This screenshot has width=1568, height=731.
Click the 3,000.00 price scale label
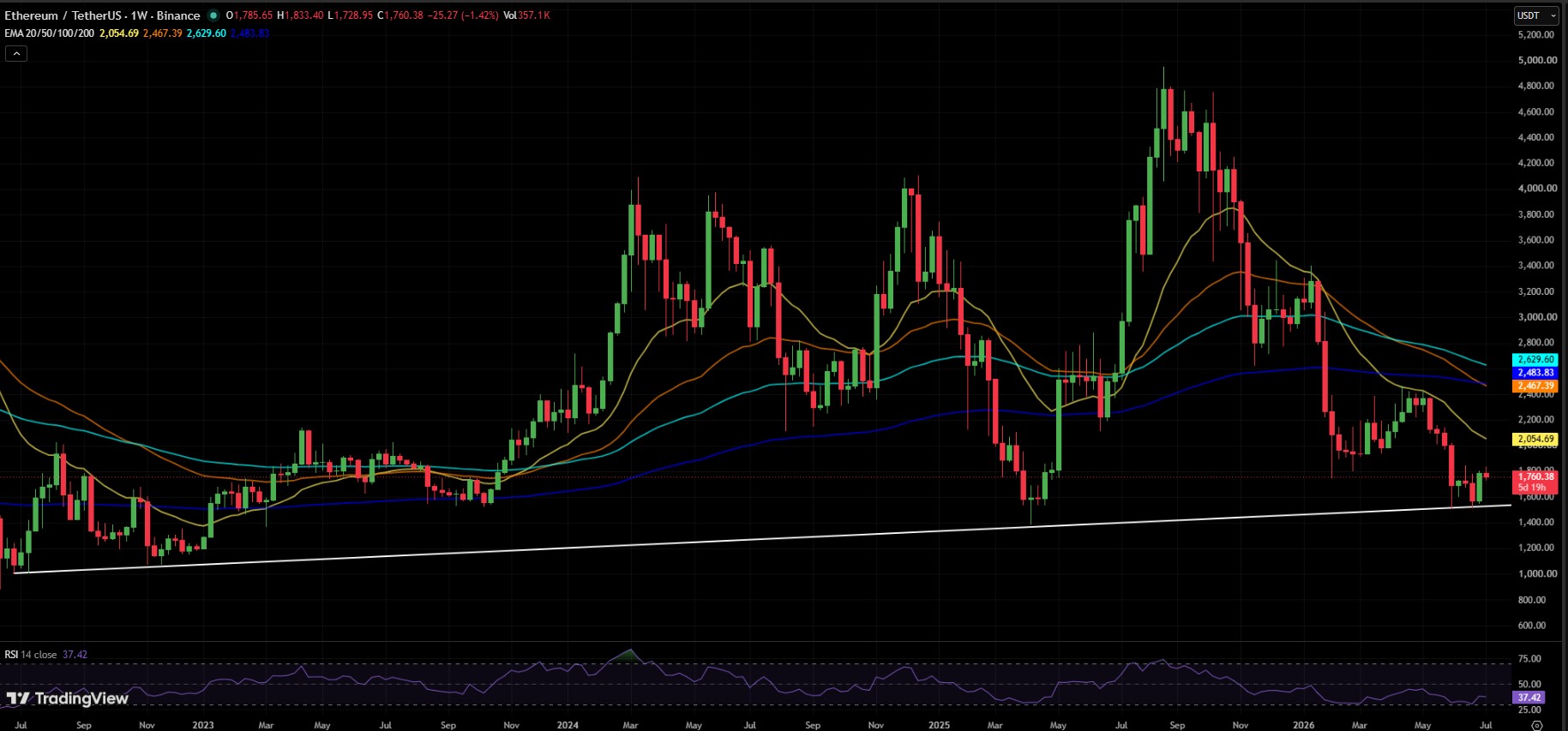pyautogui.click(x=1537, y=317)
